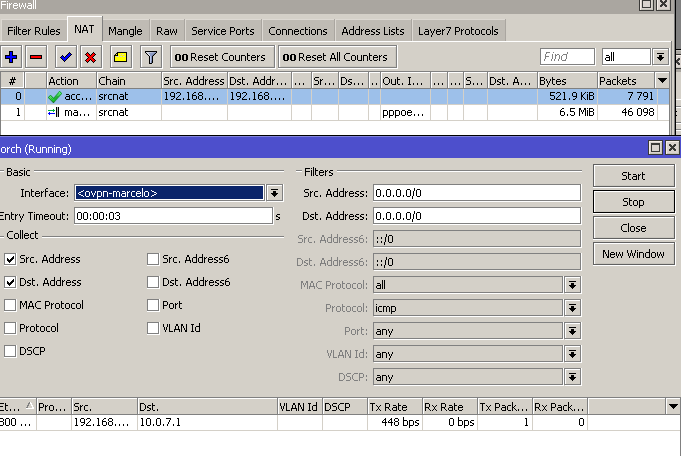Select NAT rule with 6.5 MiB bytes
This screenshot has width=681, height=456.
click(334, 112)
